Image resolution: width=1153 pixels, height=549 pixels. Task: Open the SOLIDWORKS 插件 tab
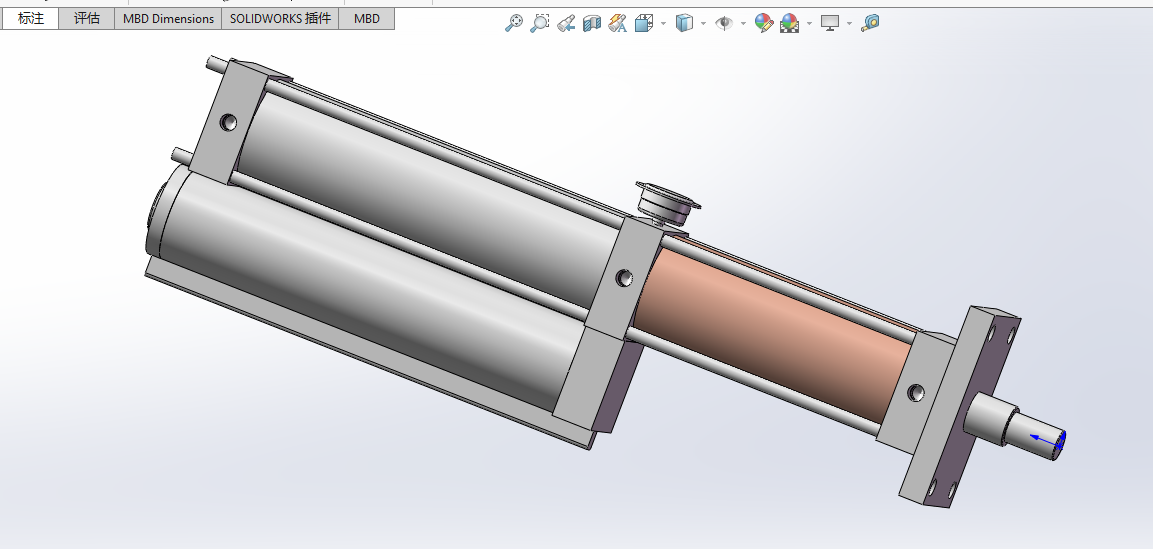click(x=280, y=18)
